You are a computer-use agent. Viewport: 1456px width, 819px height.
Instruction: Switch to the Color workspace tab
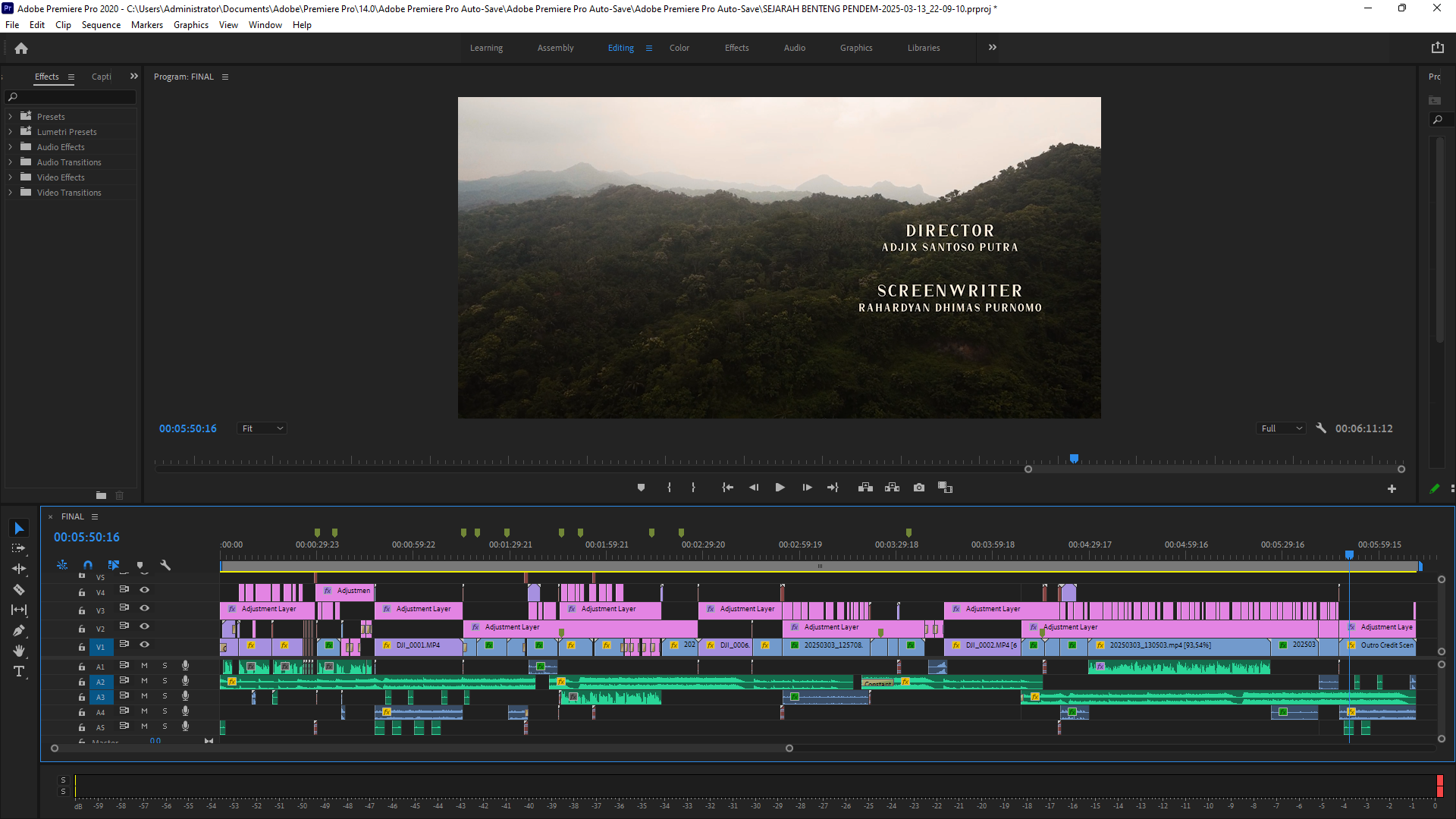click(x=679, y=48)
